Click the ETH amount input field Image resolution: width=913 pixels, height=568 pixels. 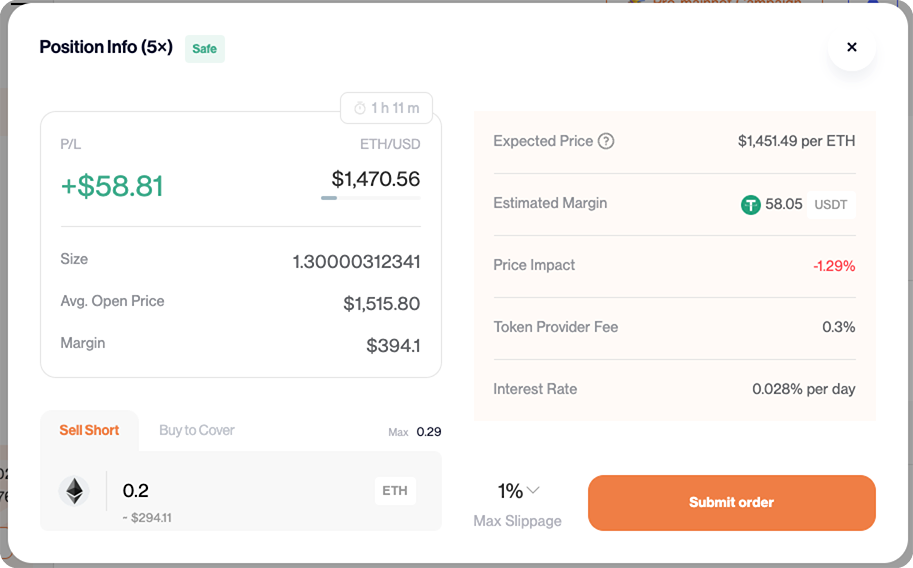[240, 490]
